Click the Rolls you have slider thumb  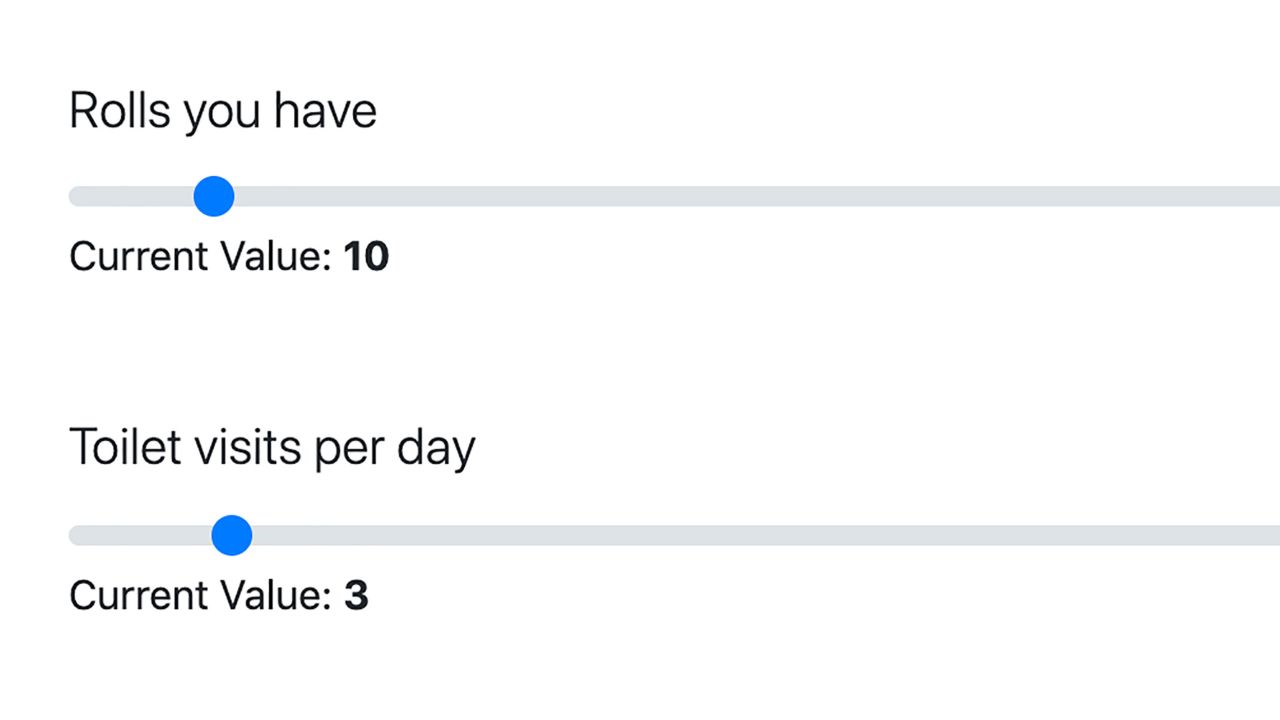213,196
